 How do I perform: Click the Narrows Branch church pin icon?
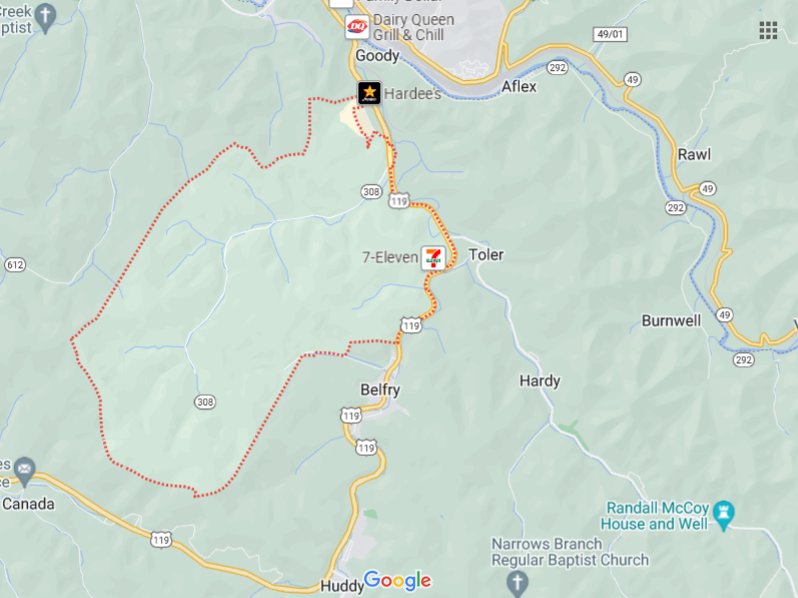coord(517,582)
